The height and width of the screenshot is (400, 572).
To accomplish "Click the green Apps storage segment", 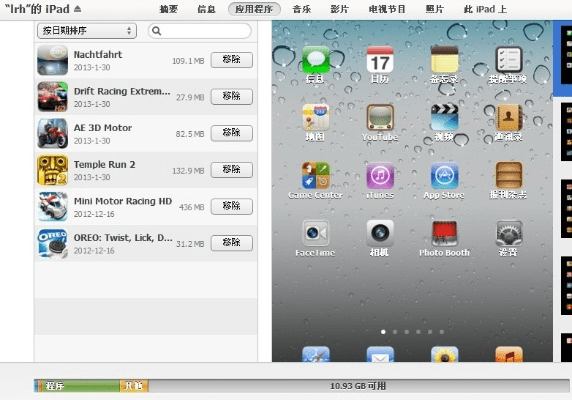I will [x=81, y=386].
